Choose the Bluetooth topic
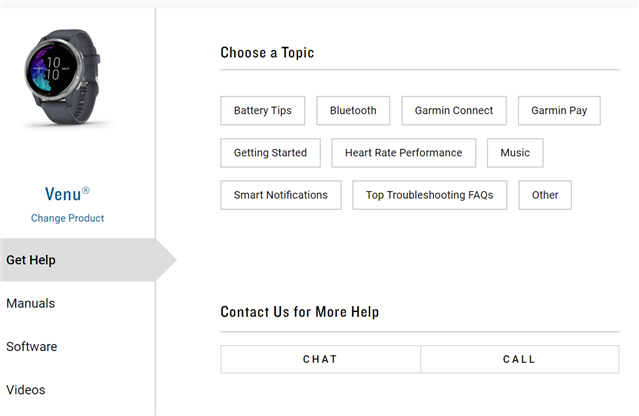 click(x=353, y=111)
